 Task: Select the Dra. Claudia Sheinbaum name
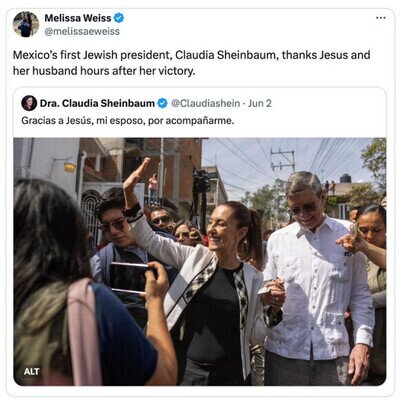pyautogui.click(x=97, y=103)
